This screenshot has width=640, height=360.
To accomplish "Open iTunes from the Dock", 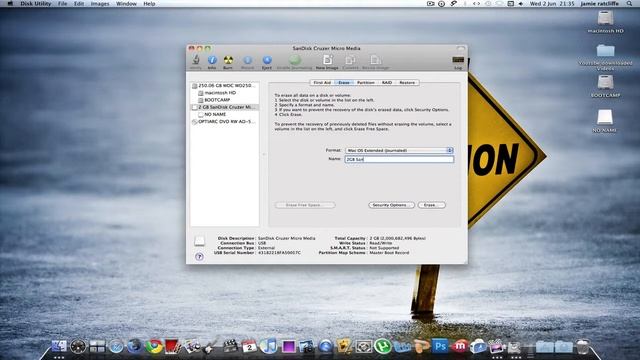I will pyautogui.click(x=268, y=347).
